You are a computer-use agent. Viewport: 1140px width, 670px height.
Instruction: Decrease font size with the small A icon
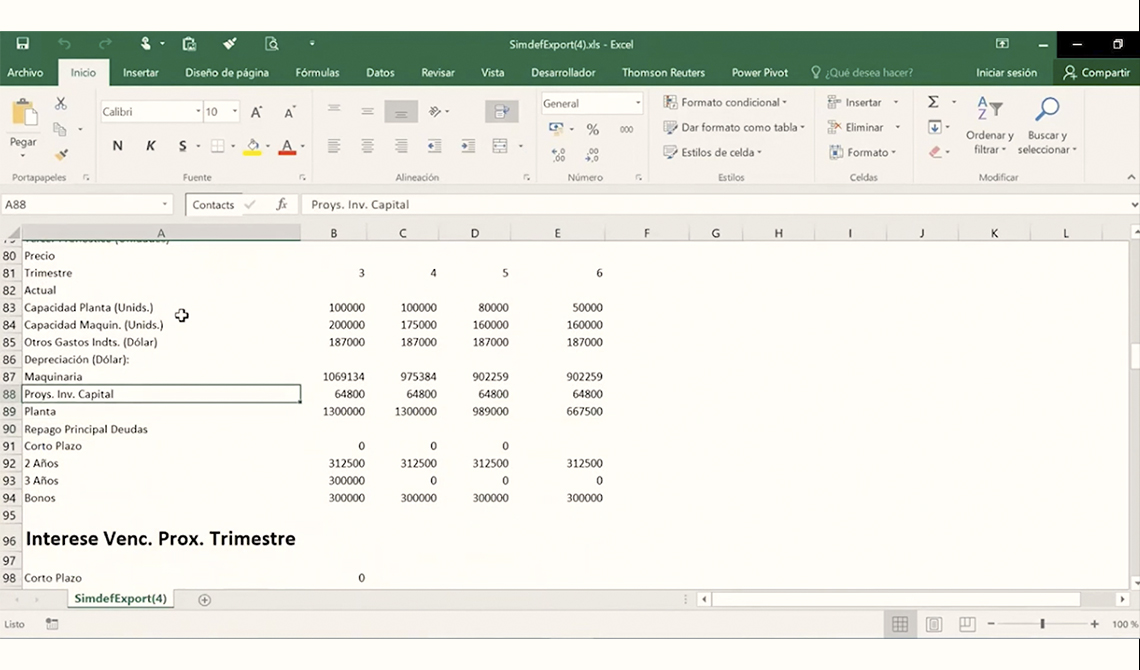289,112
